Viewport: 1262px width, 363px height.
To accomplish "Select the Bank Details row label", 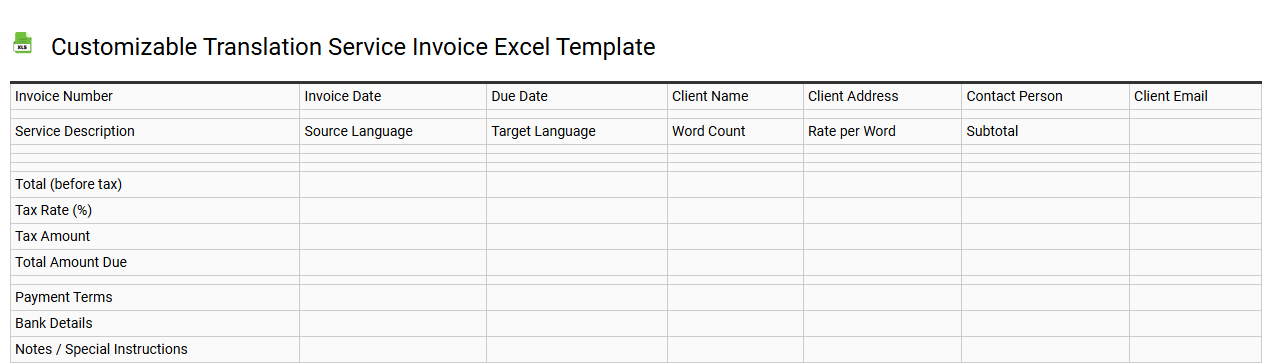I will 54,323.
